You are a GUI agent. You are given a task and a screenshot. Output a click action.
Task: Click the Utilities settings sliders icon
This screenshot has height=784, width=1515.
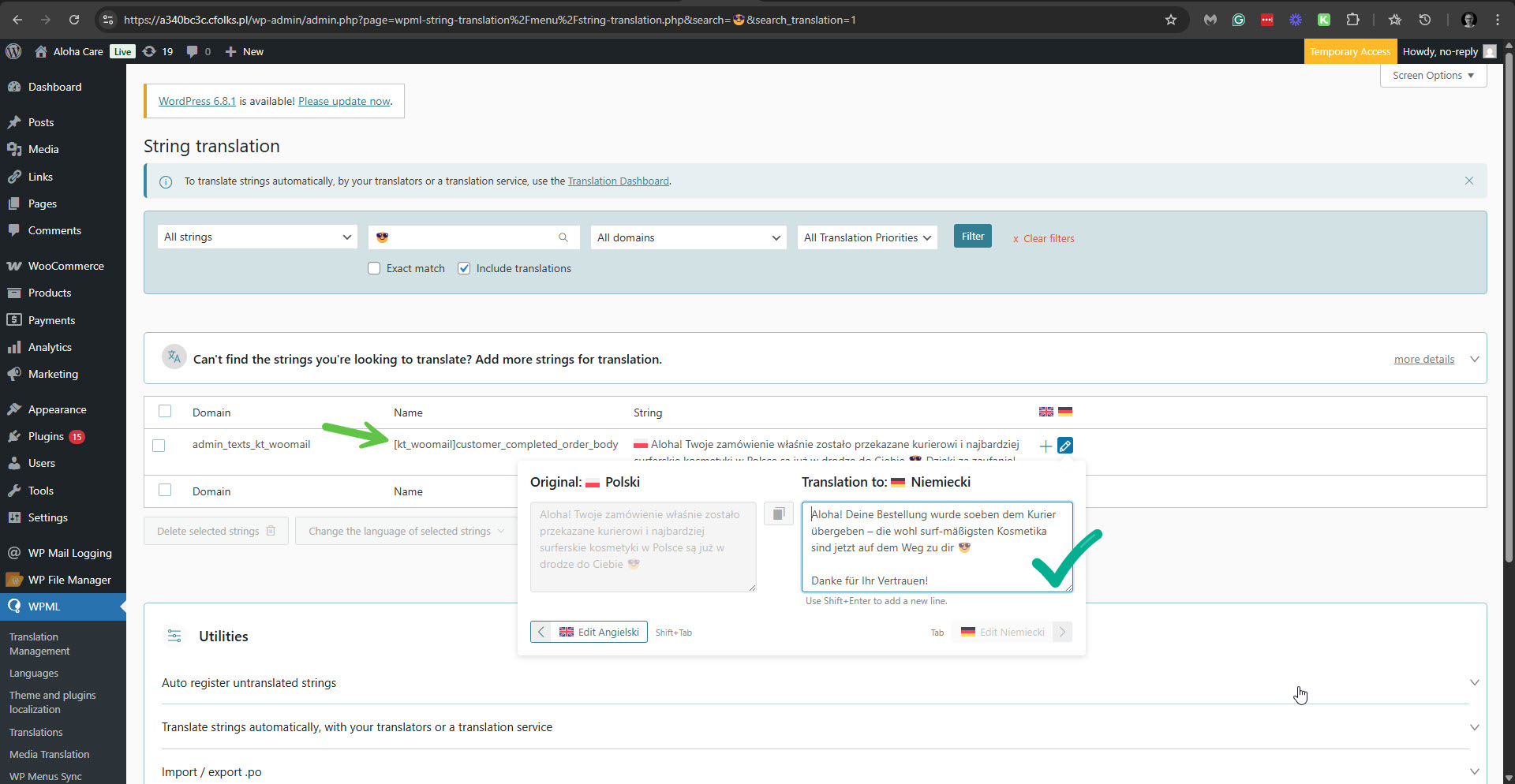tap(174, 636)
